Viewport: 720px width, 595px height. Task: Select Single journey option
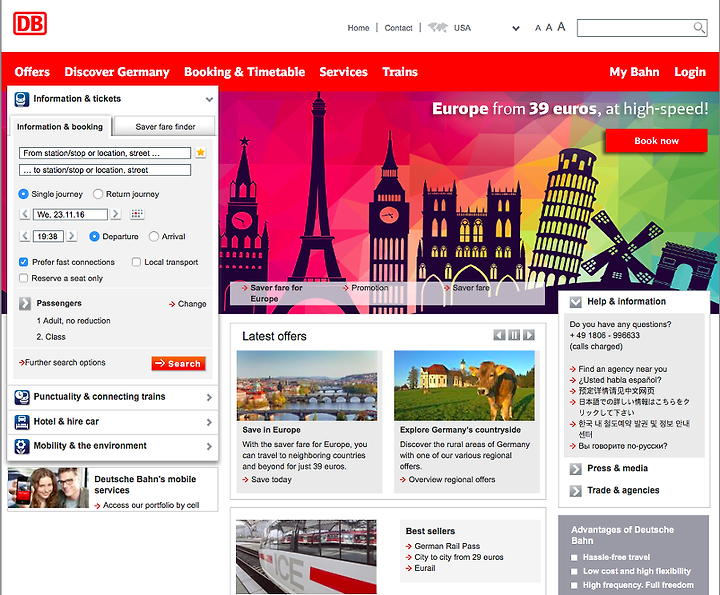(x=23, y=194)
